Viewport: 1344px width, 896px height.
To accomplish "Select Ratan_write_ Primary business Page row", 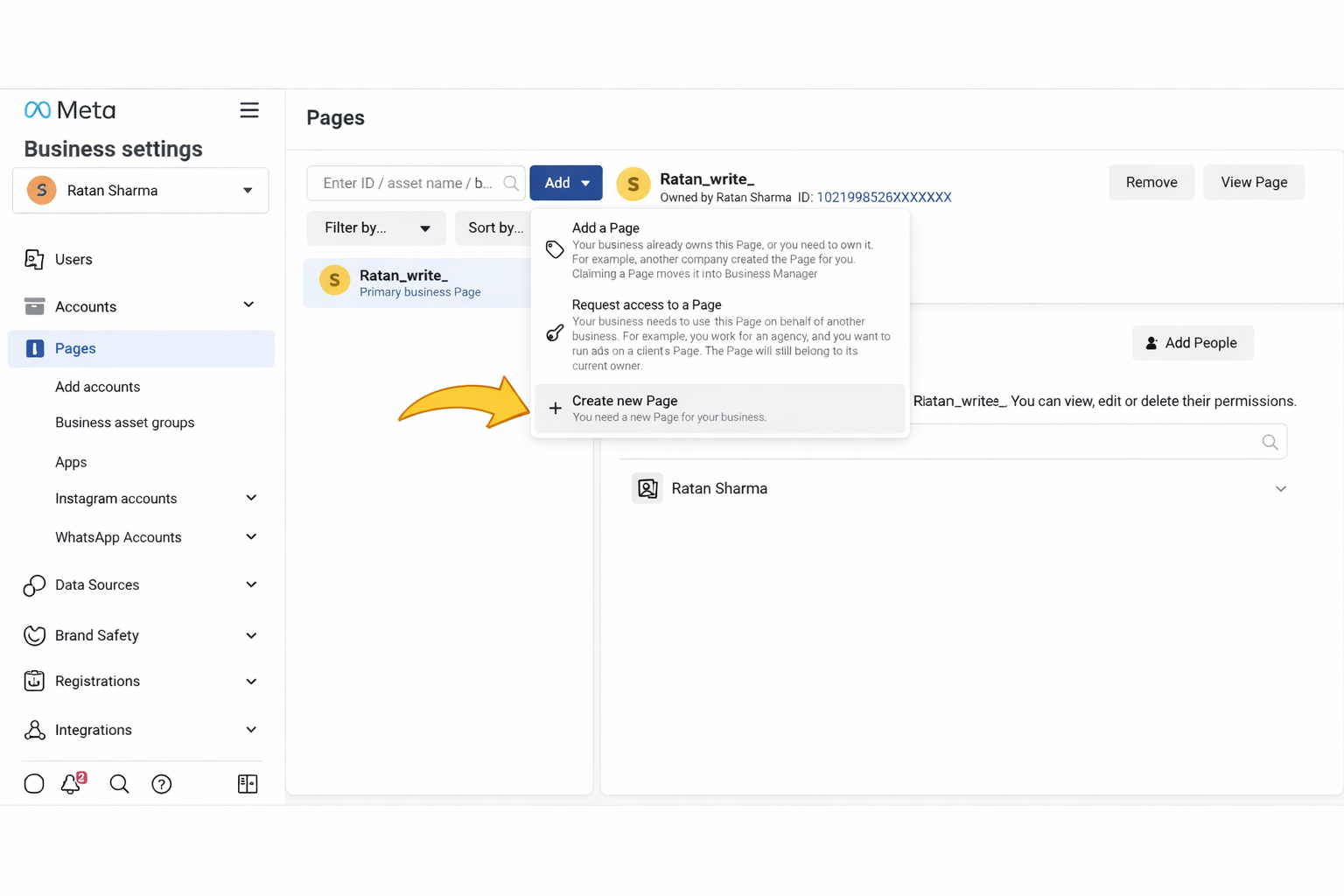I will click(417, 283).
